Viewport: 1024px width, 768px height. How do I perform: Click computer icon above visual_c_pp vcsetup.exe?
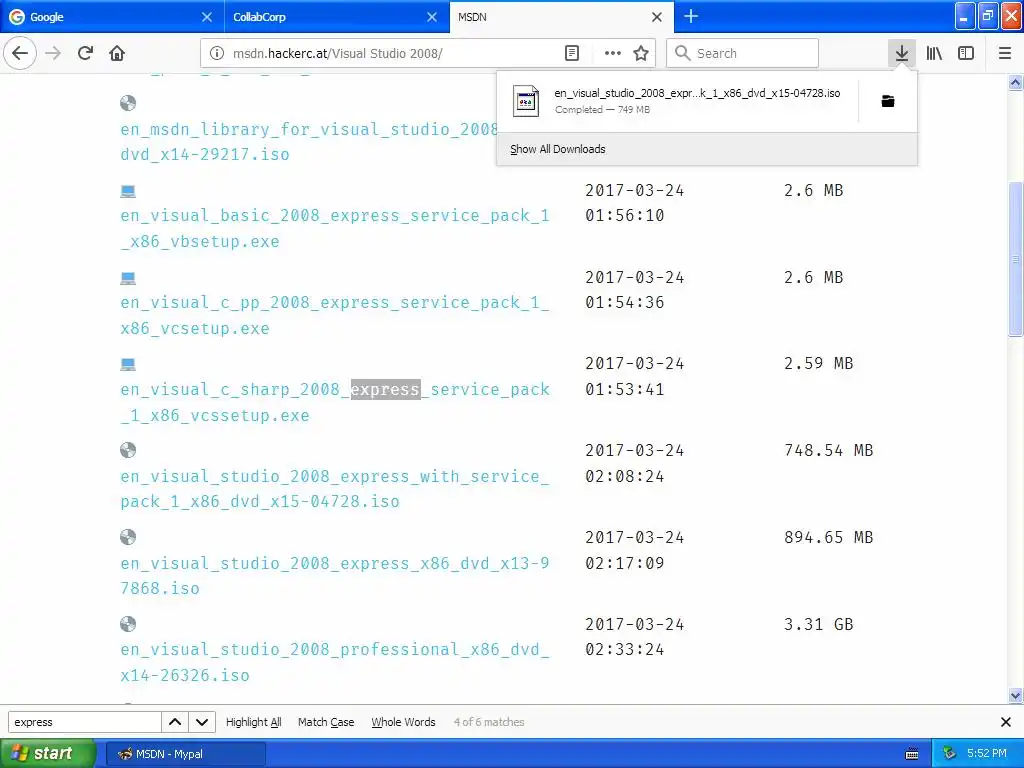(128, 278)
